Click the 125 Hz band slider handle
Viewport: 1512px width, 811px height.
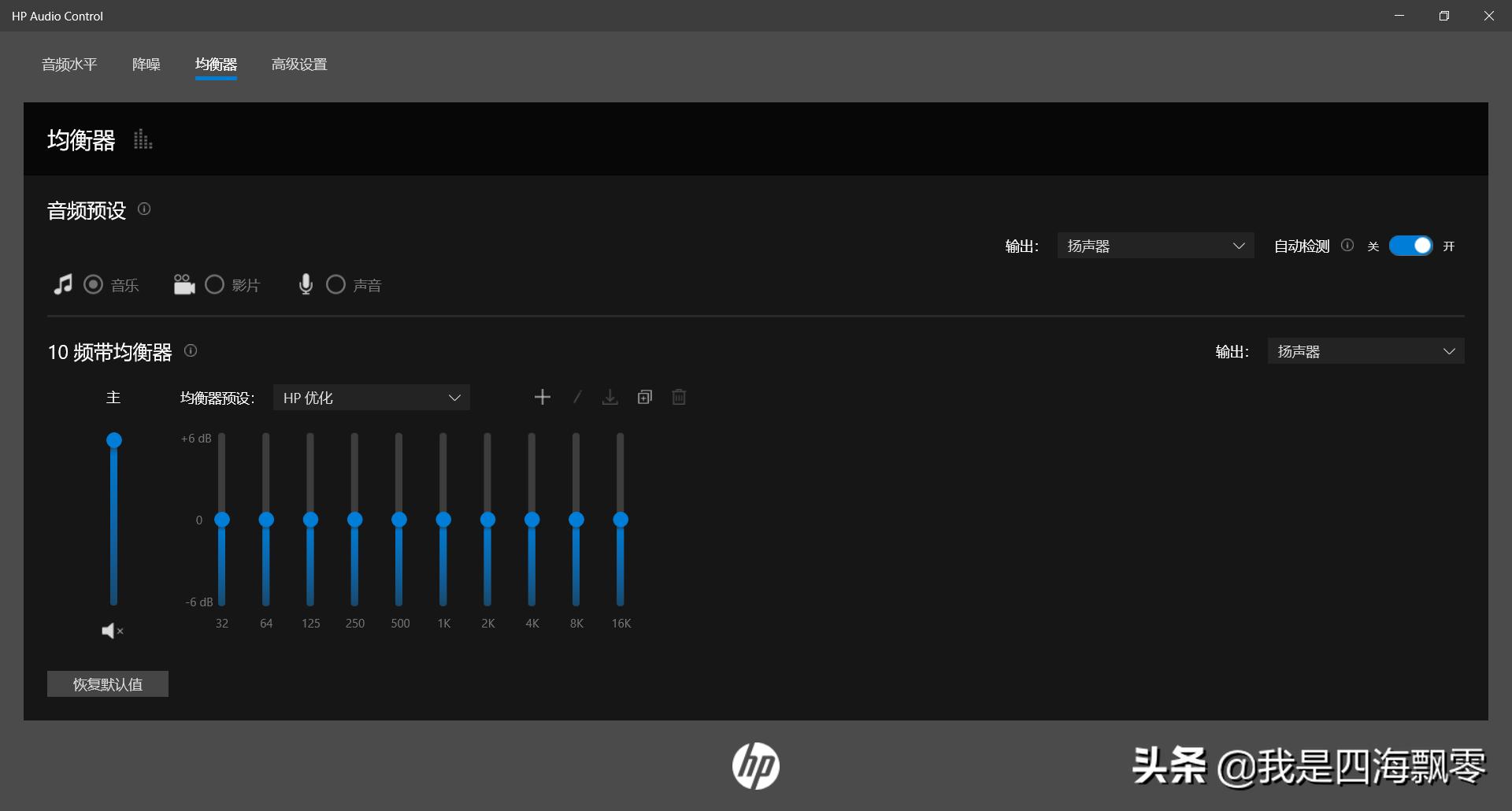point(310,520)
